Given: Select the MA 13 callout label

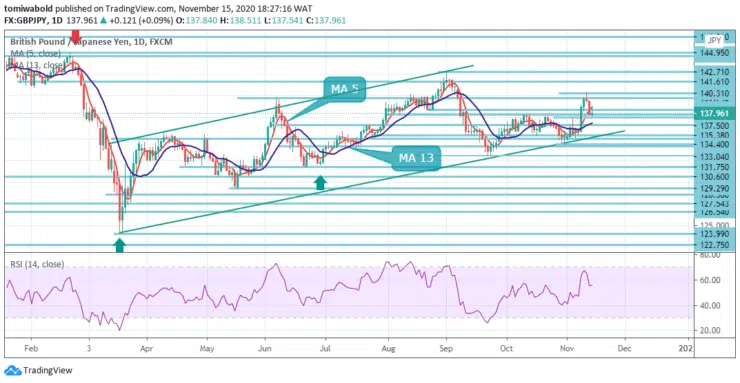Looking at the screenshot, I should coord(416,158).
